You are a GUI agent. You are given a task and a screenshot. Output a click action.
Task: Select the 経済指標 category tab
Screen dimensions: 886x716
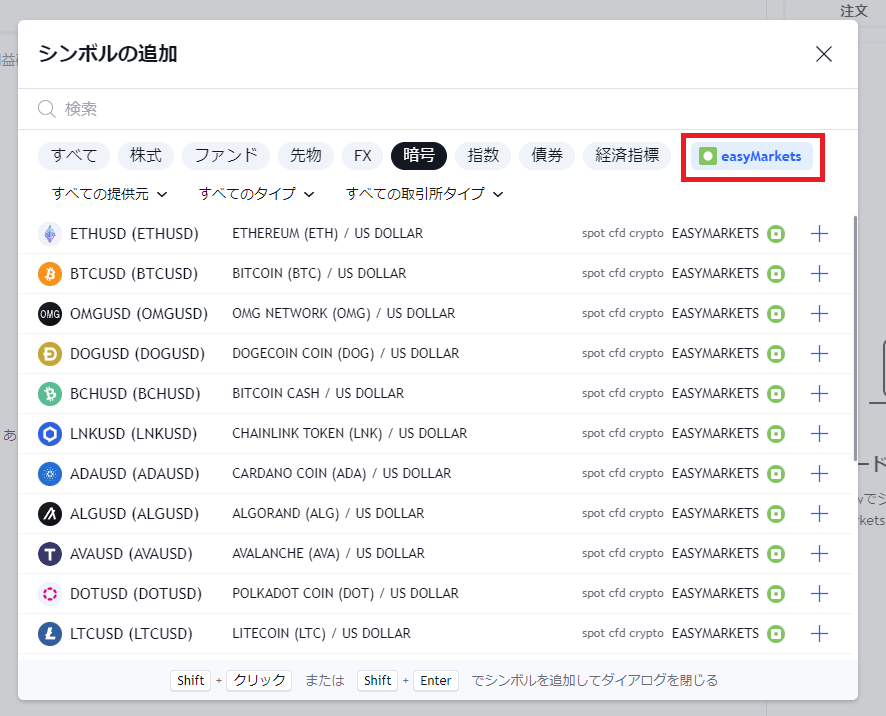coord(627,155)
